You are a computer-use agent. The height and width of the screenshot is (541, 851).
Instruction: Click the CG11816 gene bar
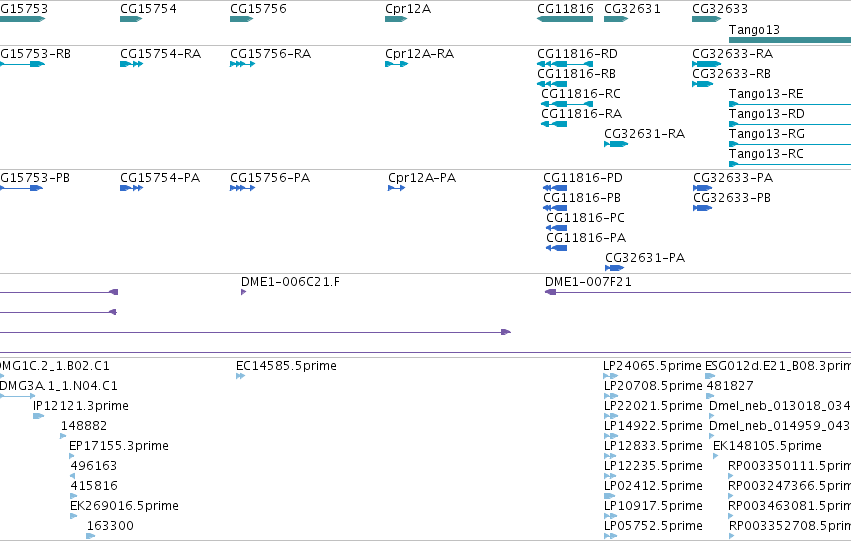565,19
